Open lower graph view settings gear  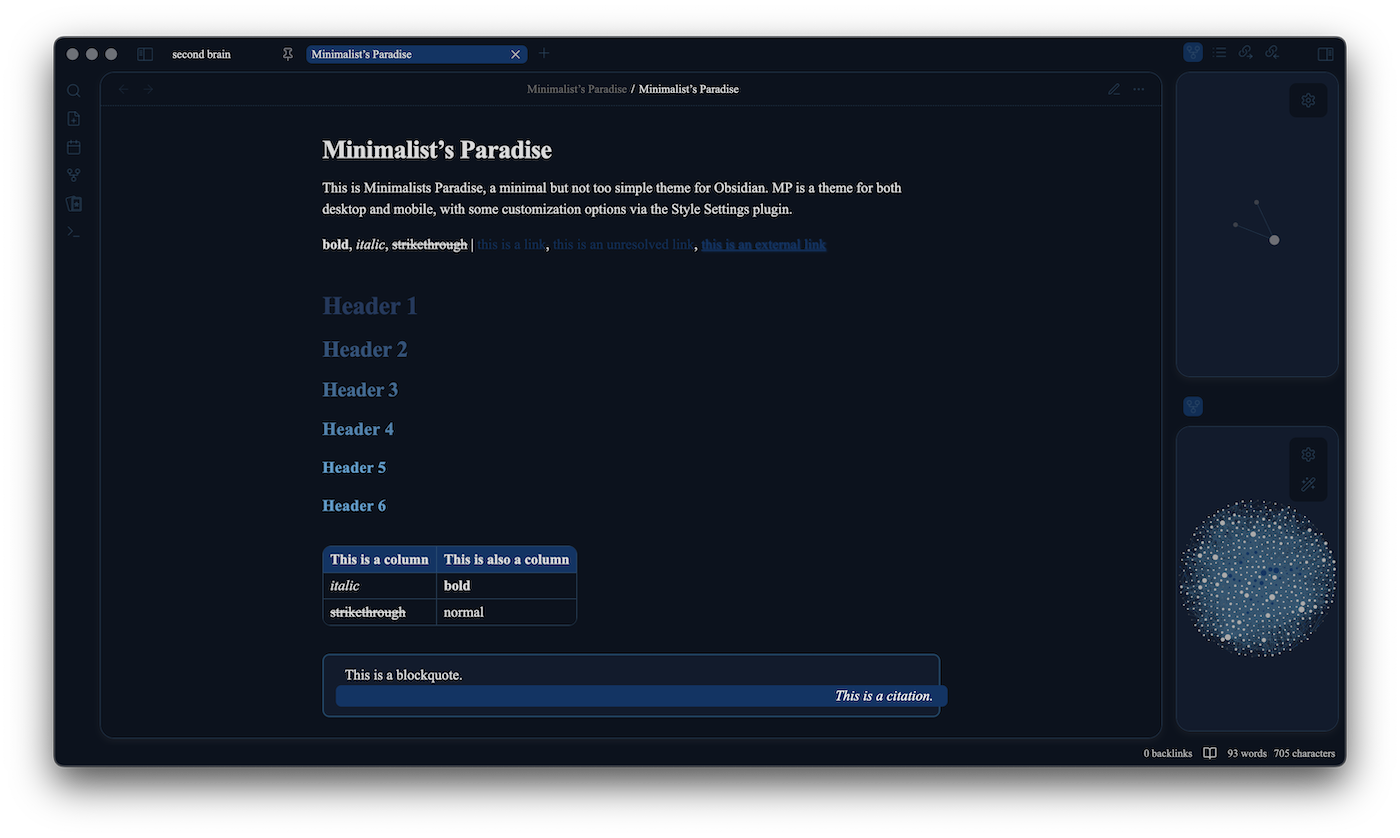[x=1308, y=455]
